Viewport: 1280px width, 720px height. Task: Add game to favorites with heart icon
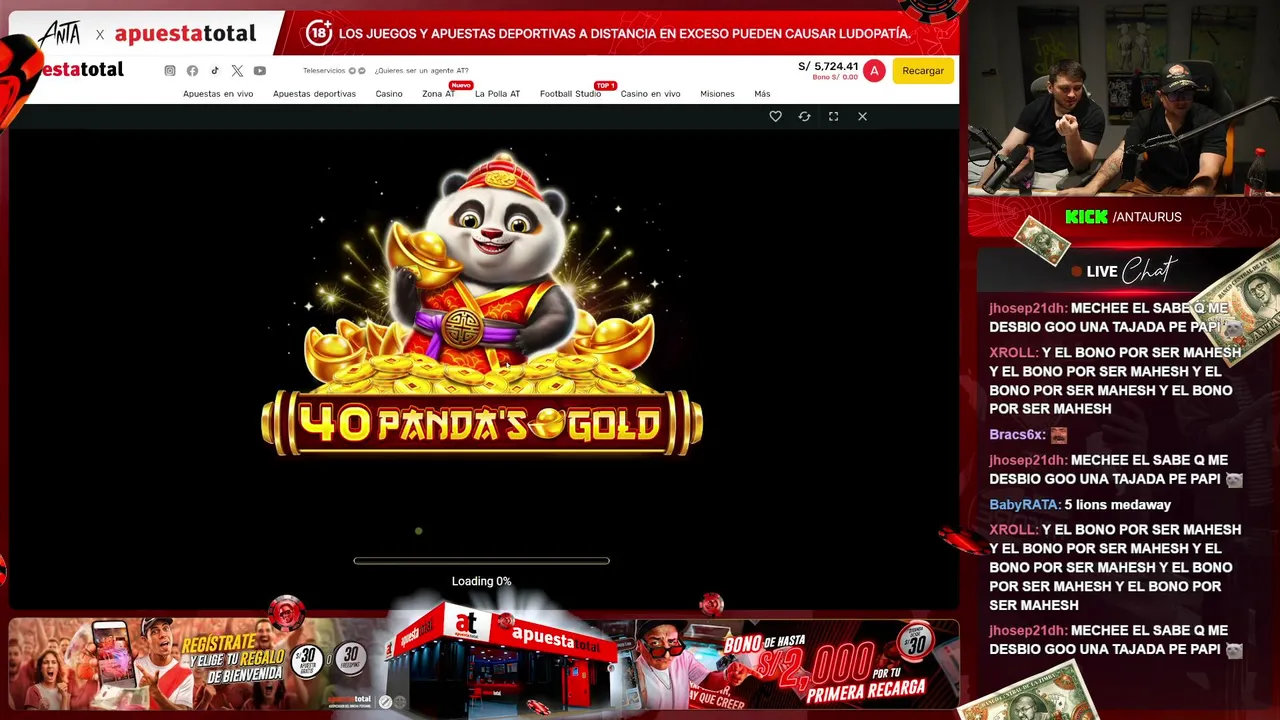point(775,116)
